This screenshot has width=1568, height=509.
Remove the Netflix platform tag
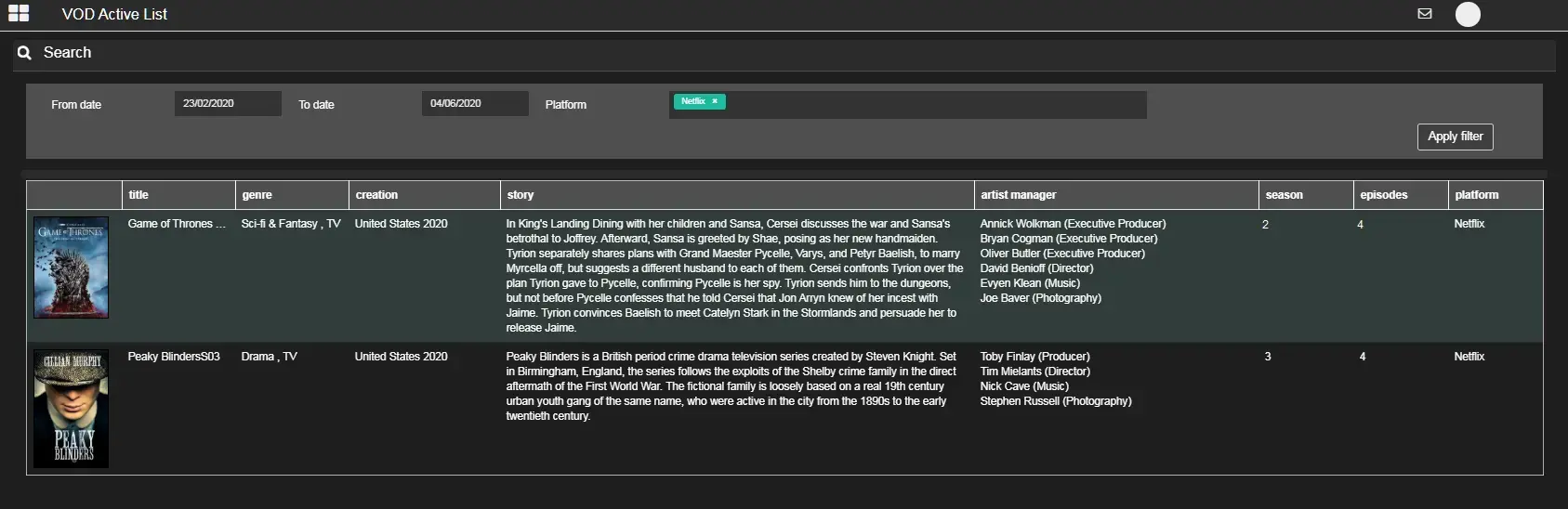click(x=715, y=101)
